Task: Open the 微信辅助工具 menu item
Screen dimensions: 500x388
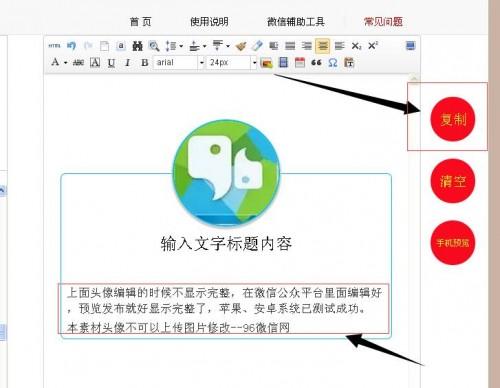Action: pos(296,22)
